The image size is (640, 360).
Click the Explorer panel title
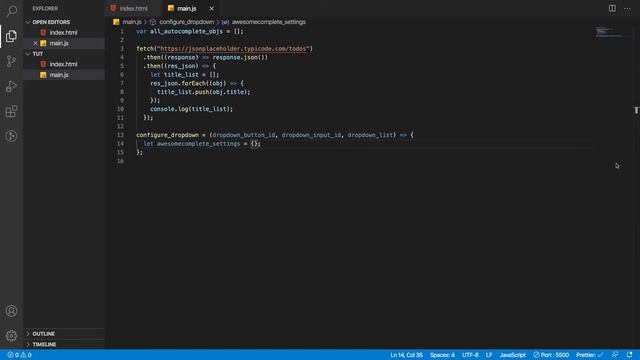[45, 9]
